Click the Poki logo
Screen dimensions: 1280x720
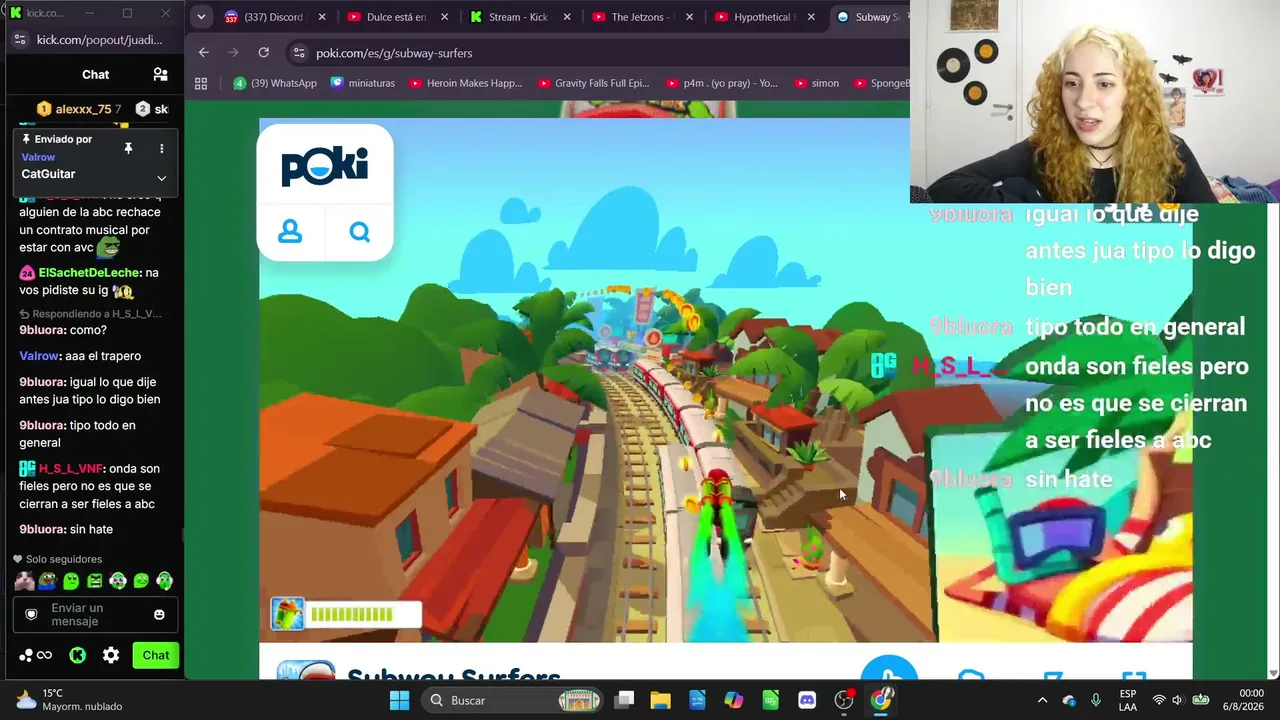[x=325, y=165]
